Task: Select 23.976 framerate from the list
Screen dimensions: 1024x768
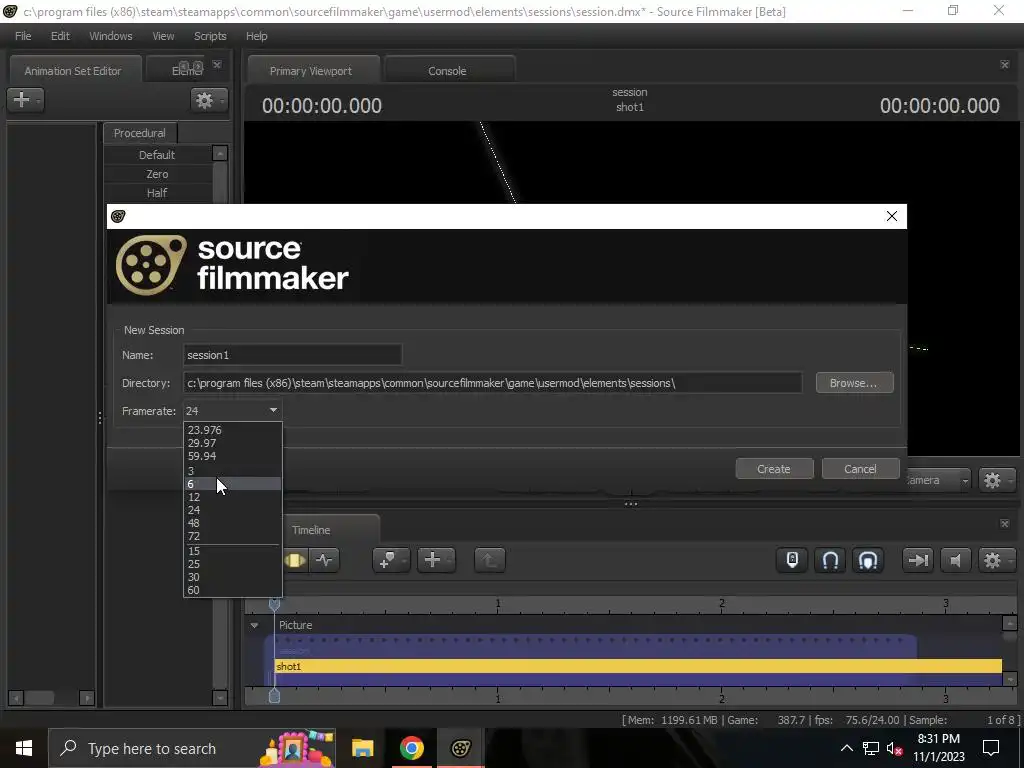Action: tap(232, 430)
